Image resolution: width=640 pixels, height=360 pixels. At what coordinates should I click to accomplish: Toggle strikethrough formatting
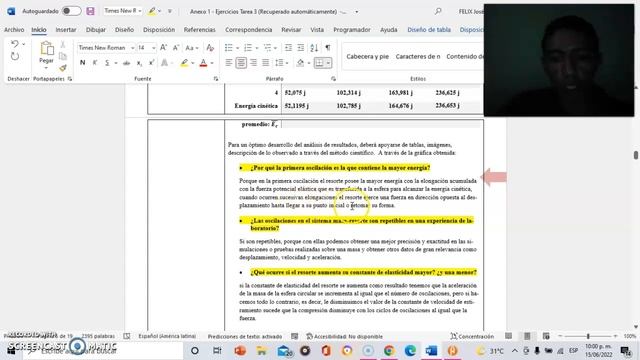click(x=127, y=63)
